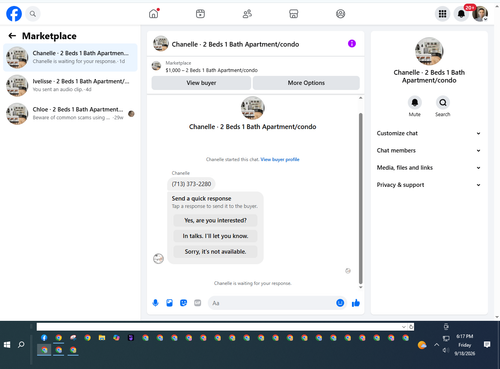500x369 pixels.
Task: Record a voice clip with microphone icon
Action: [155, 303]
